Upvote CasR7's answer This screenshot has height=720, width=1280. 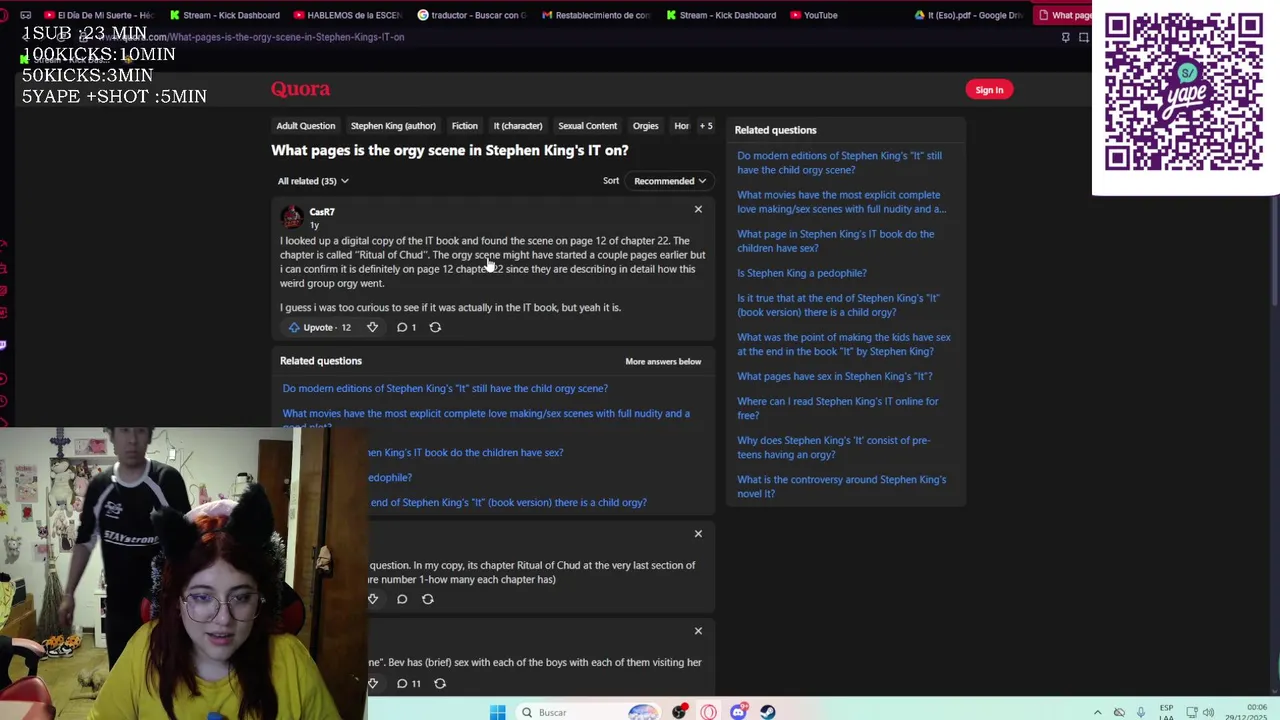pos(319,327)
